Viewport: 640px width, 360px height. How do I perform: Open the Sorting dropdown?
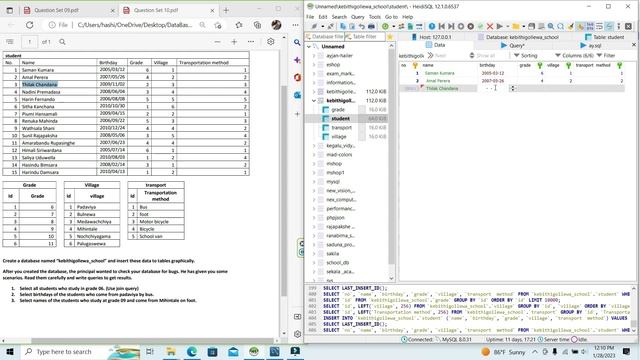[526, 55]
